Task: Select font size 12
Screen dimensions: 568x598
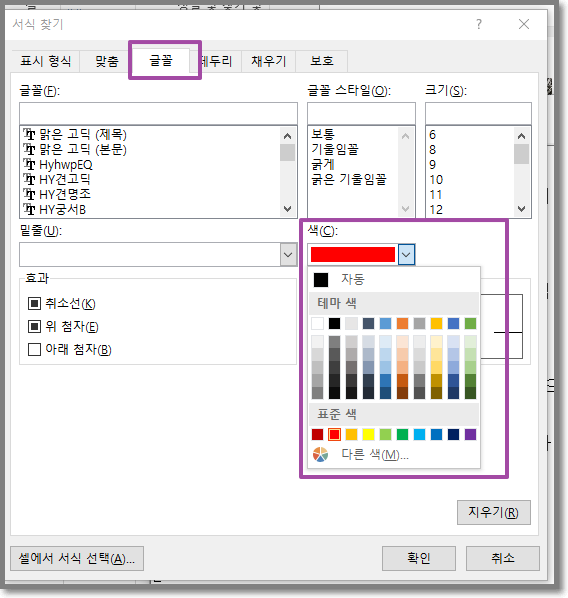Action: pos(470,209)
